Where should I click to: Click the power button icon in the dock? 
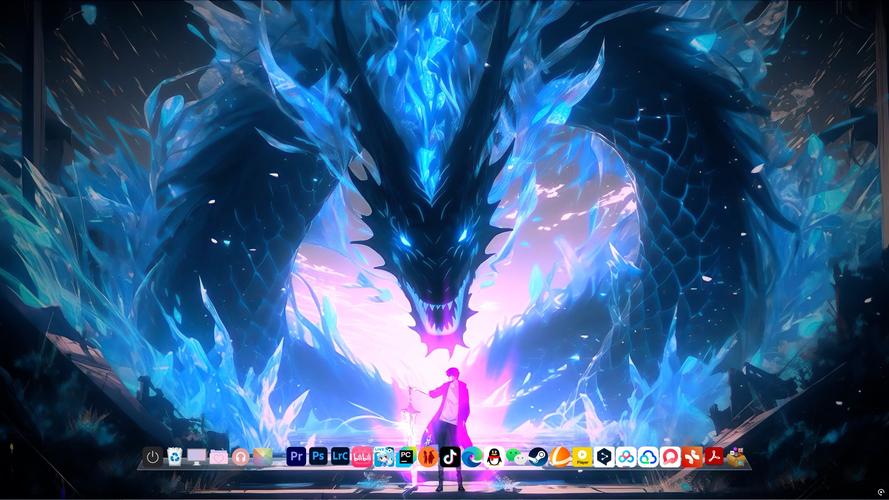coord(153,456)
